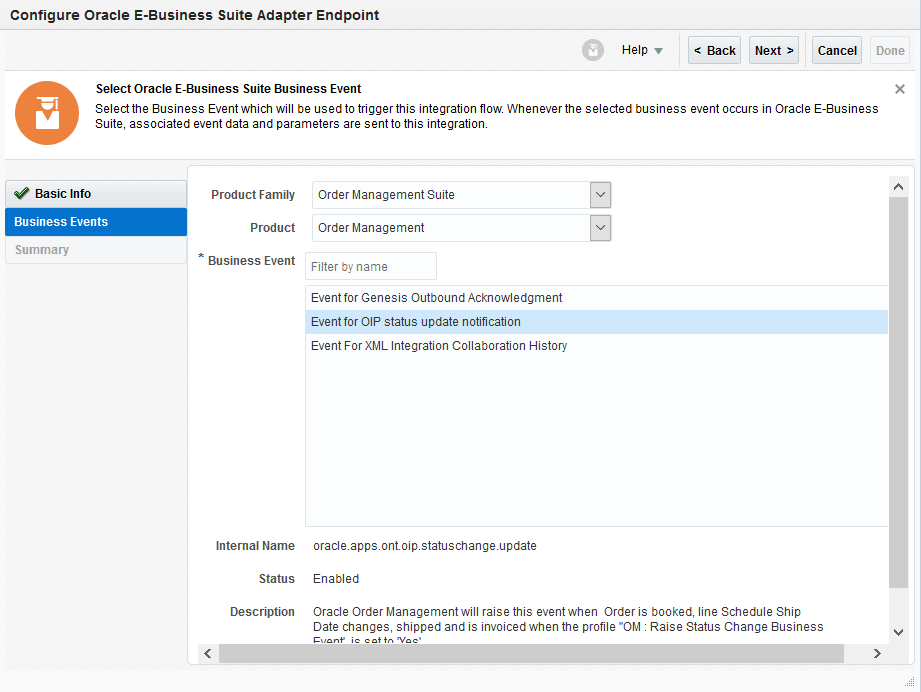
Task: Click the Oracle E-Business Suite adapter icon
Action: [x=47, y=113]
